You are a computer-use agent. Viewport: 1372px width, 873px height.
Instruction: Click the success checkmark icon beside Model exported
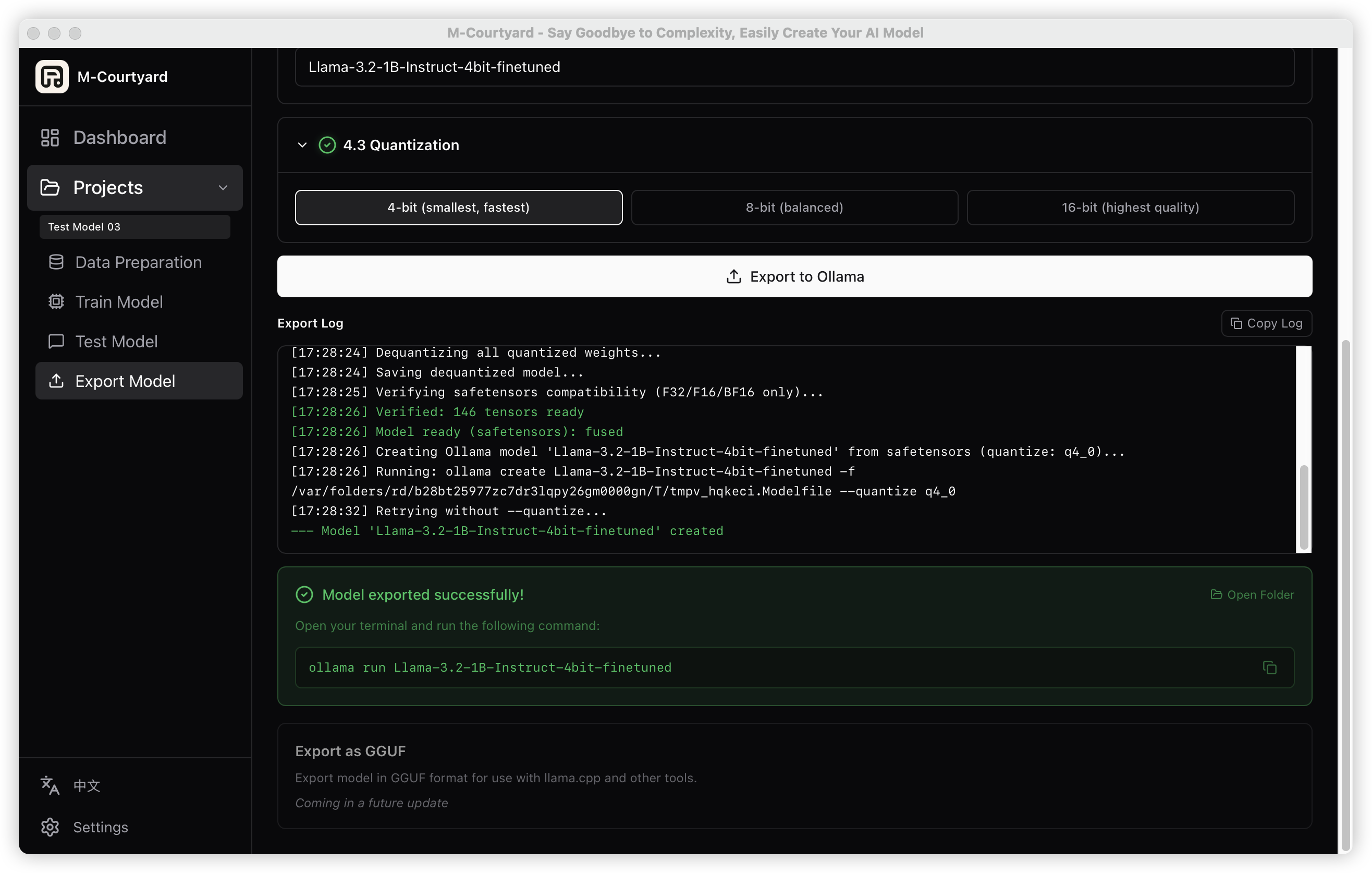point(304,595)
